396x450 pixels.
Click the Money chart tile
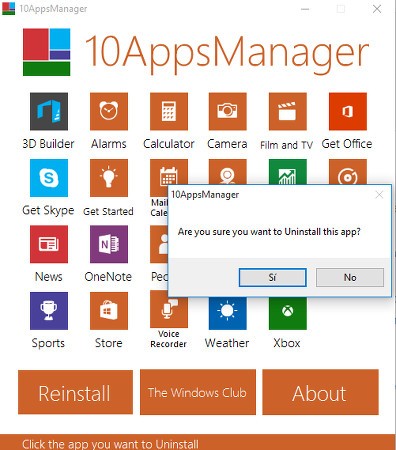288,171
